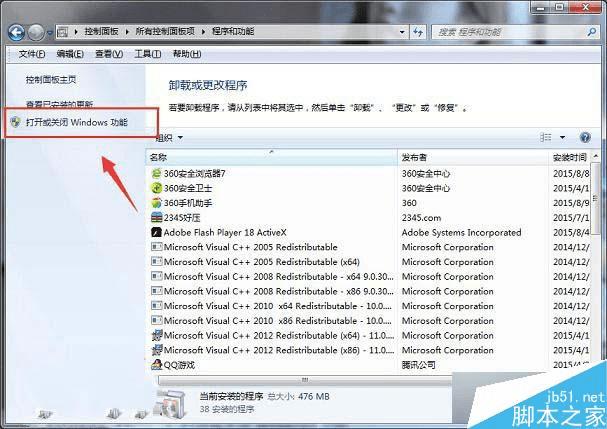607x429 pixels.
Task: Click the search magnifier icon
Action: (592, 32)
